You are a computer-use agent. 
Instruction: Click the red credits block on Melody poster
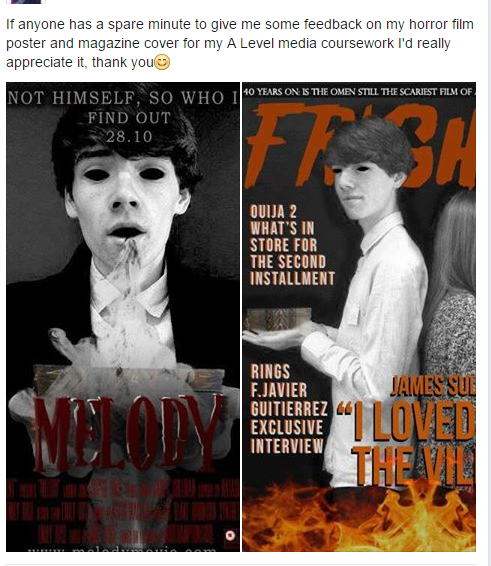(x=123, y=511)
